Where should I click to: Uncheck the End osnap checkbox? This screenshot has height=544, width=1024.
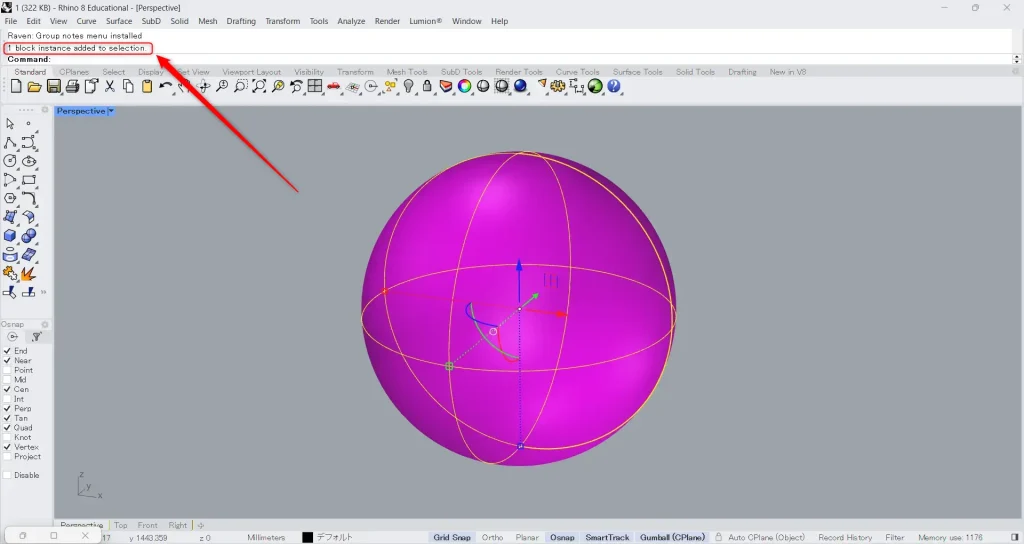click(x=8, y=351)
